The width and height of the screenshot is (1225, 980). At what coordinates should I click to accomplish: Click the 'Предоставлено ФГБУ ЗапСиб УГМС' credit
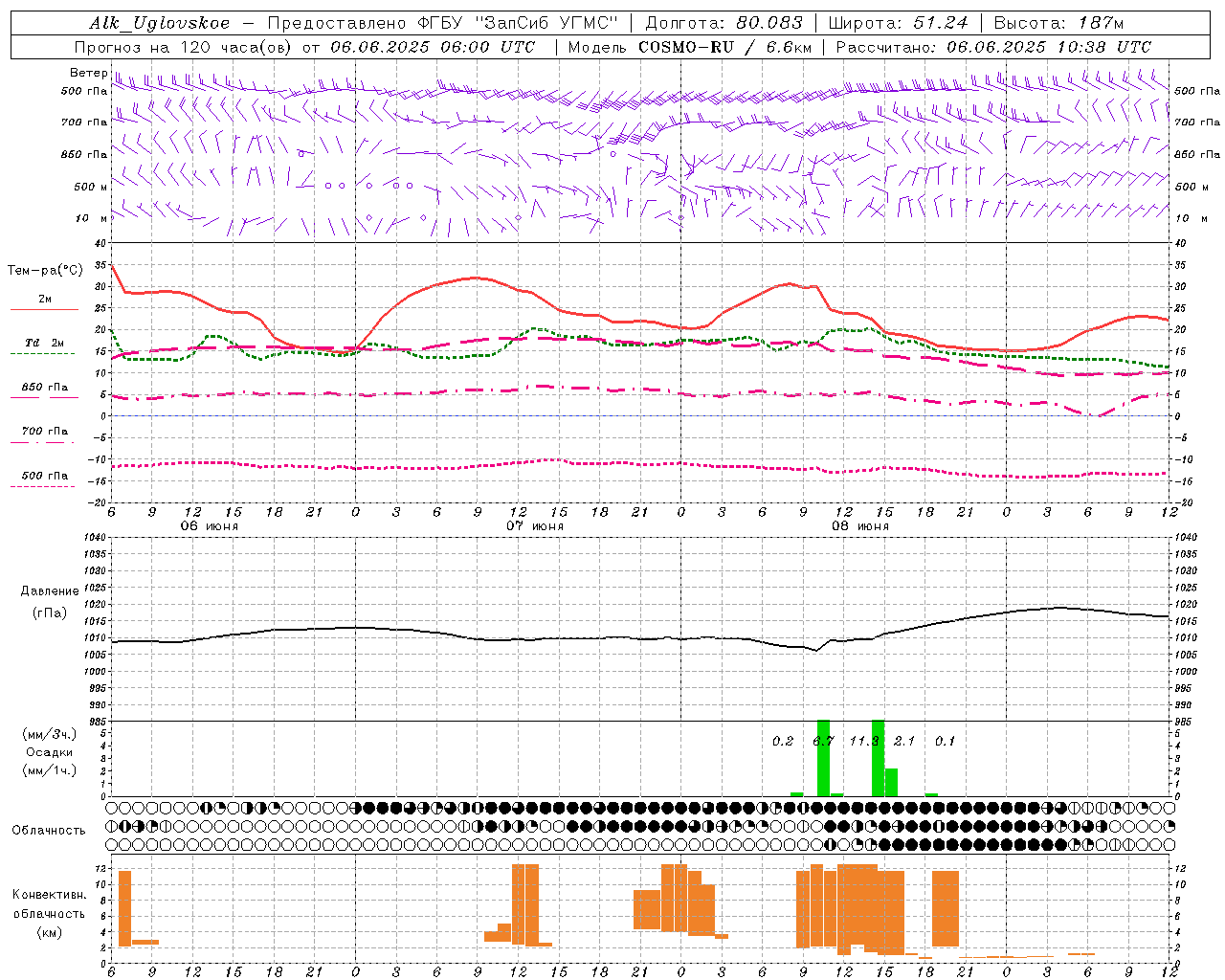click(443, 23)
